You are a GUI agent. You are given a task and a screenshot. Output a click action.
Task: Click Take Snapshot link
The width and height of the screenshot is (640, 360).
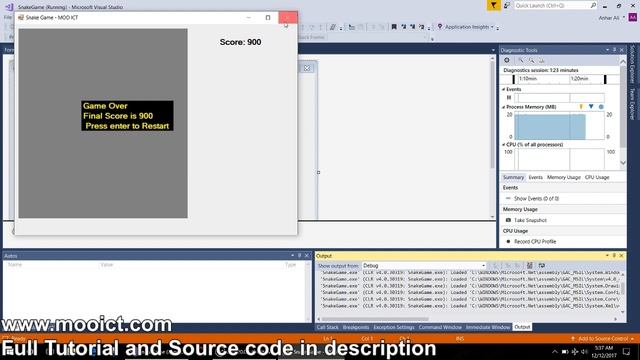point(530,220)
